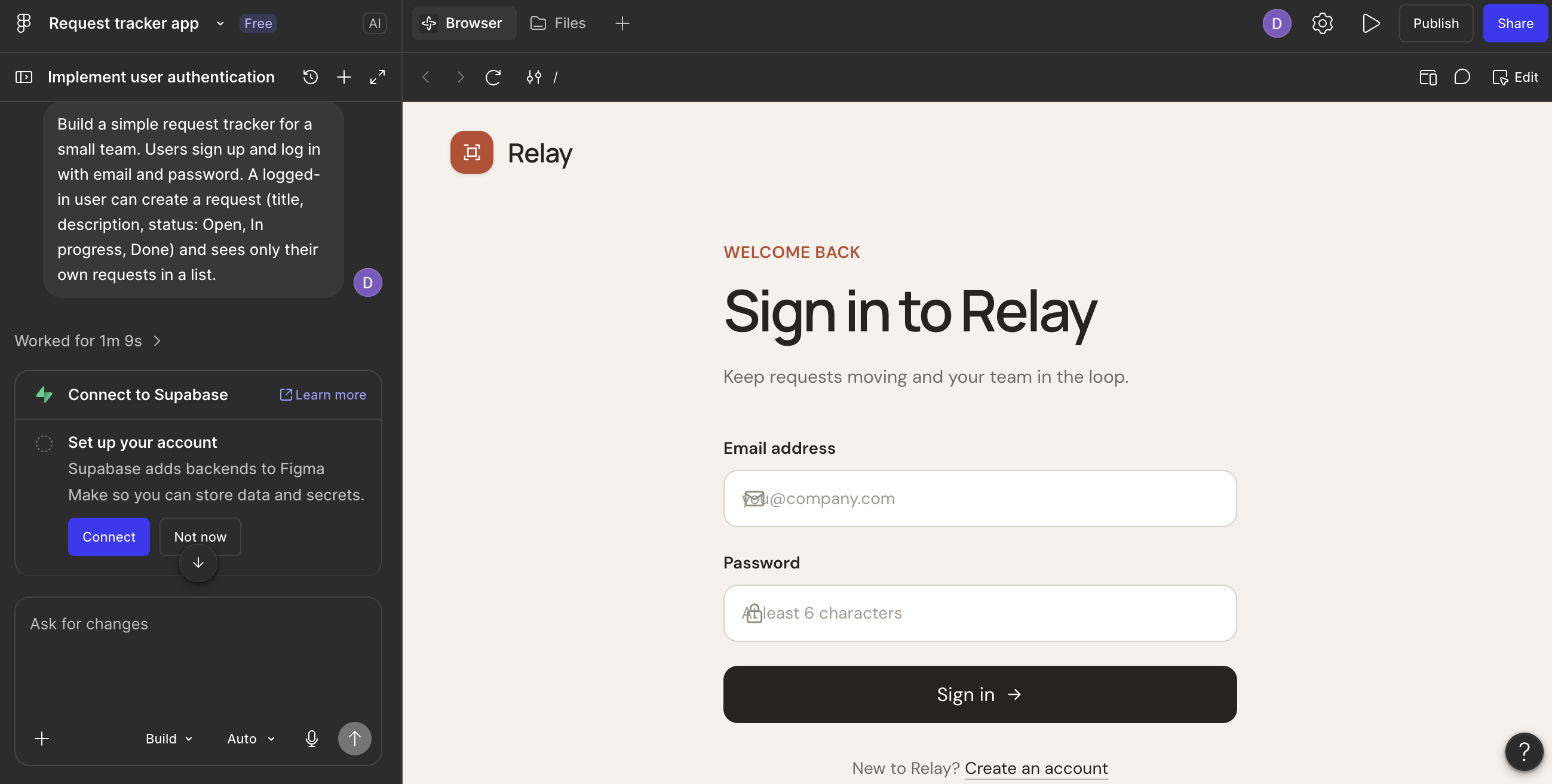Open the Build mode dropdown
1552x784 pixels.
click(x=169, y=738)
